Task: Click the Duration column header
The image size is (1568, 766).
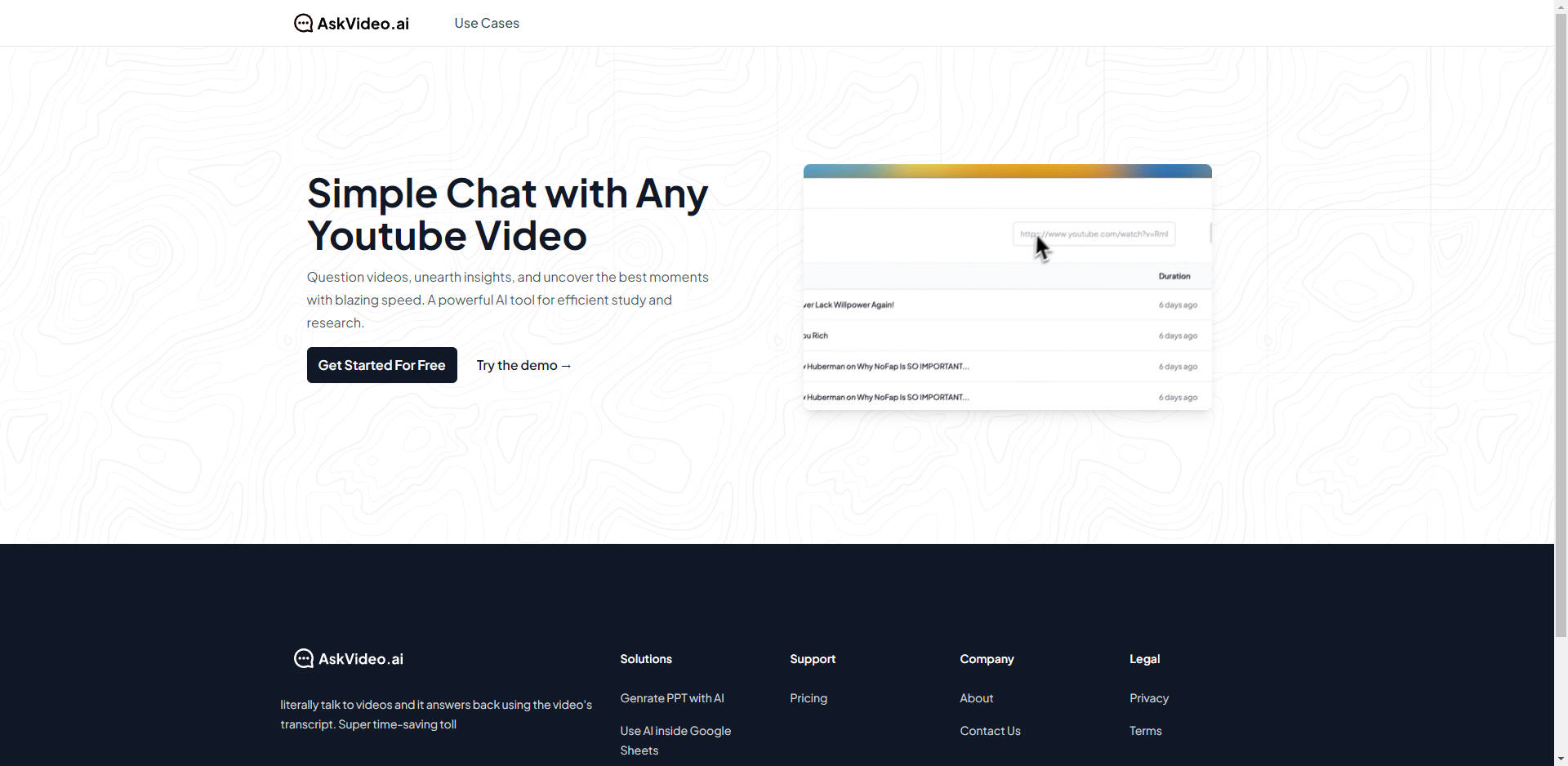Action: tap(1174, 276)
